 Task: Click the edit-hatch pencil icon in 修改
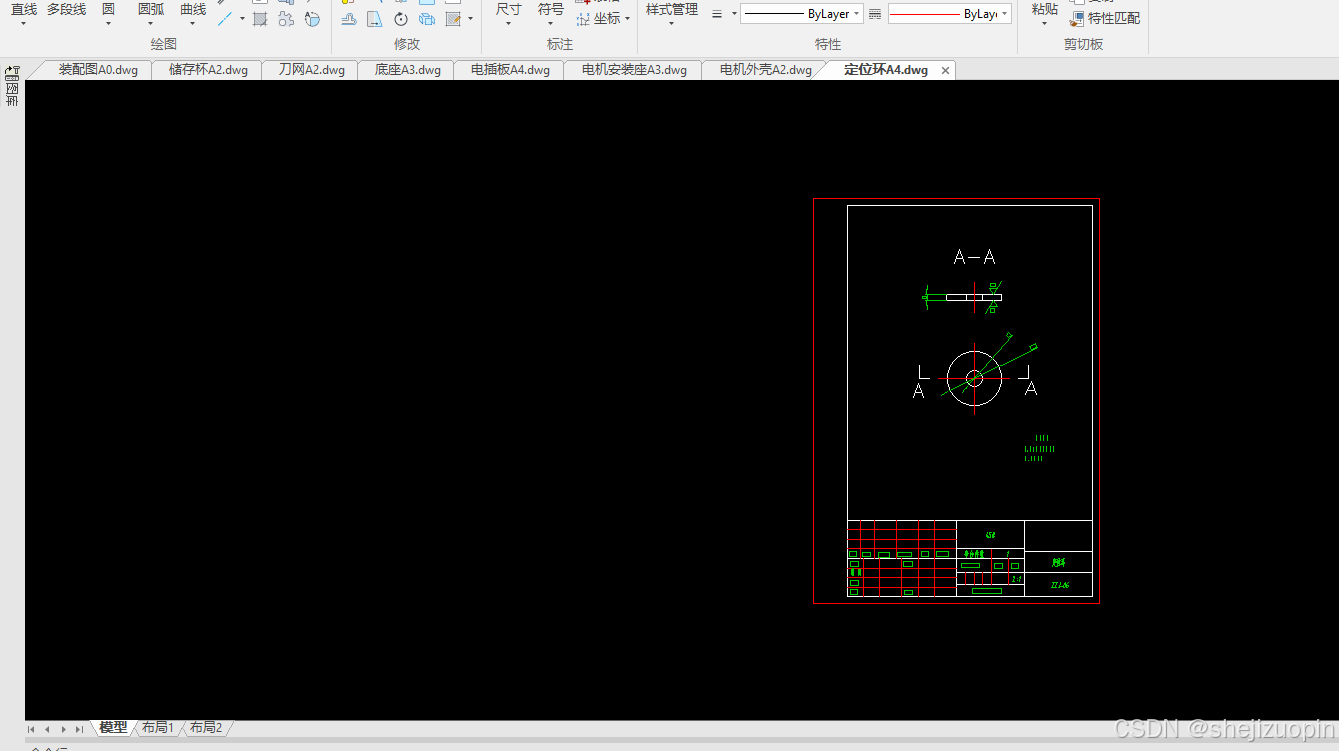[453, 18]
